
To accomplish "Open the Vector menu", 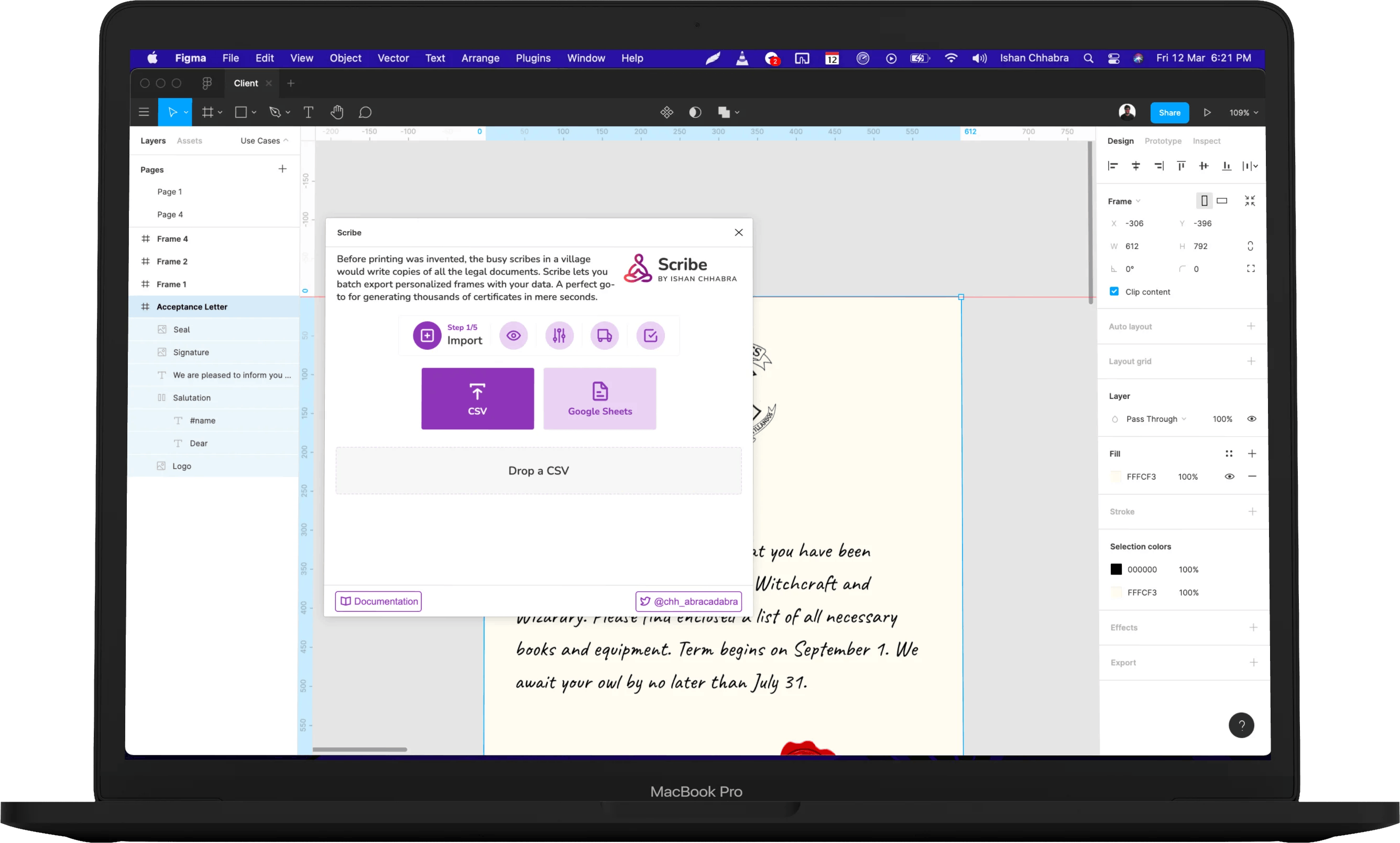I will tap(393, 59).
